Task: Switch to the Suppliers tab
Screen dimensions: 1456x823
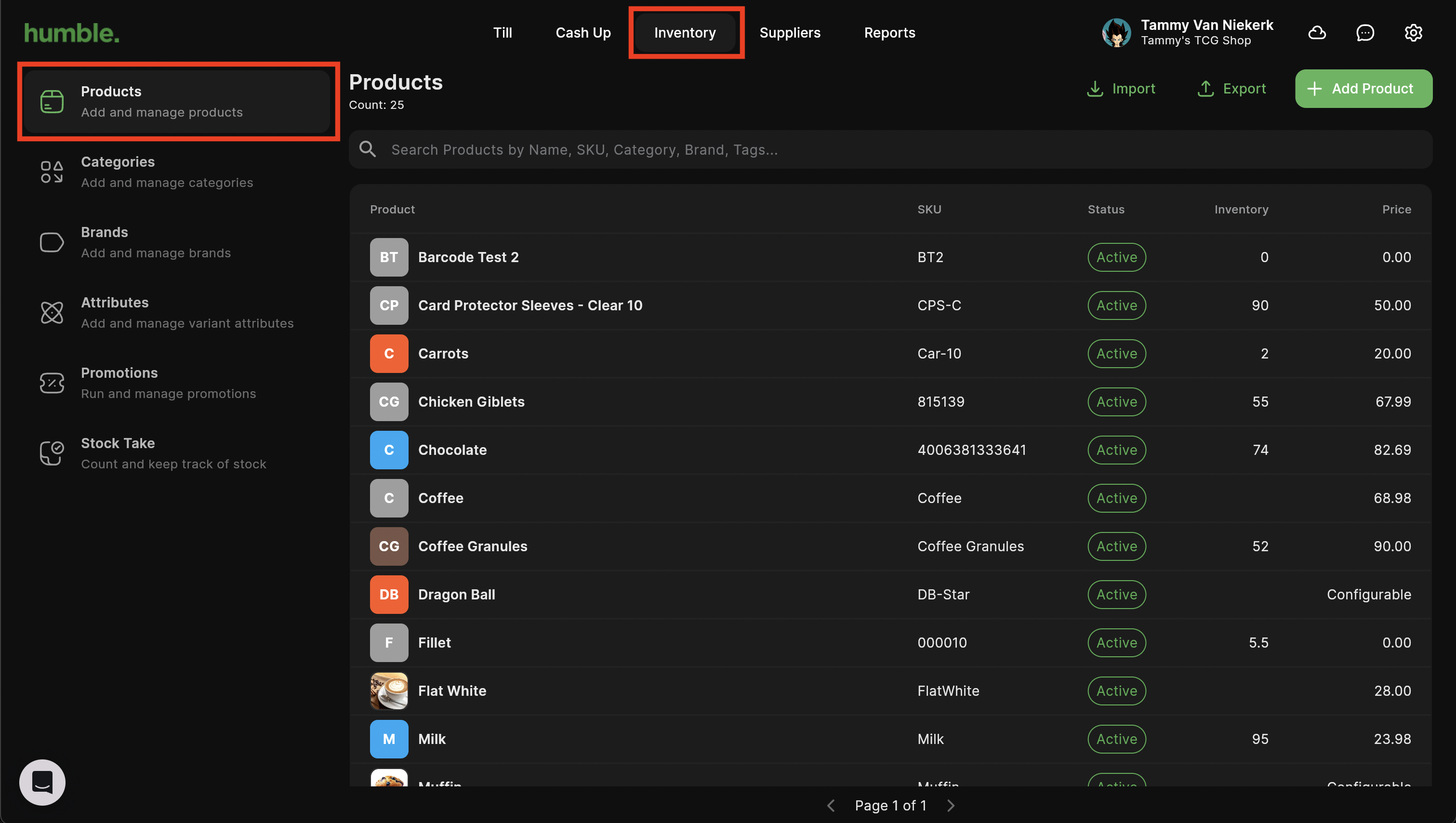Action: click(790, 33)
